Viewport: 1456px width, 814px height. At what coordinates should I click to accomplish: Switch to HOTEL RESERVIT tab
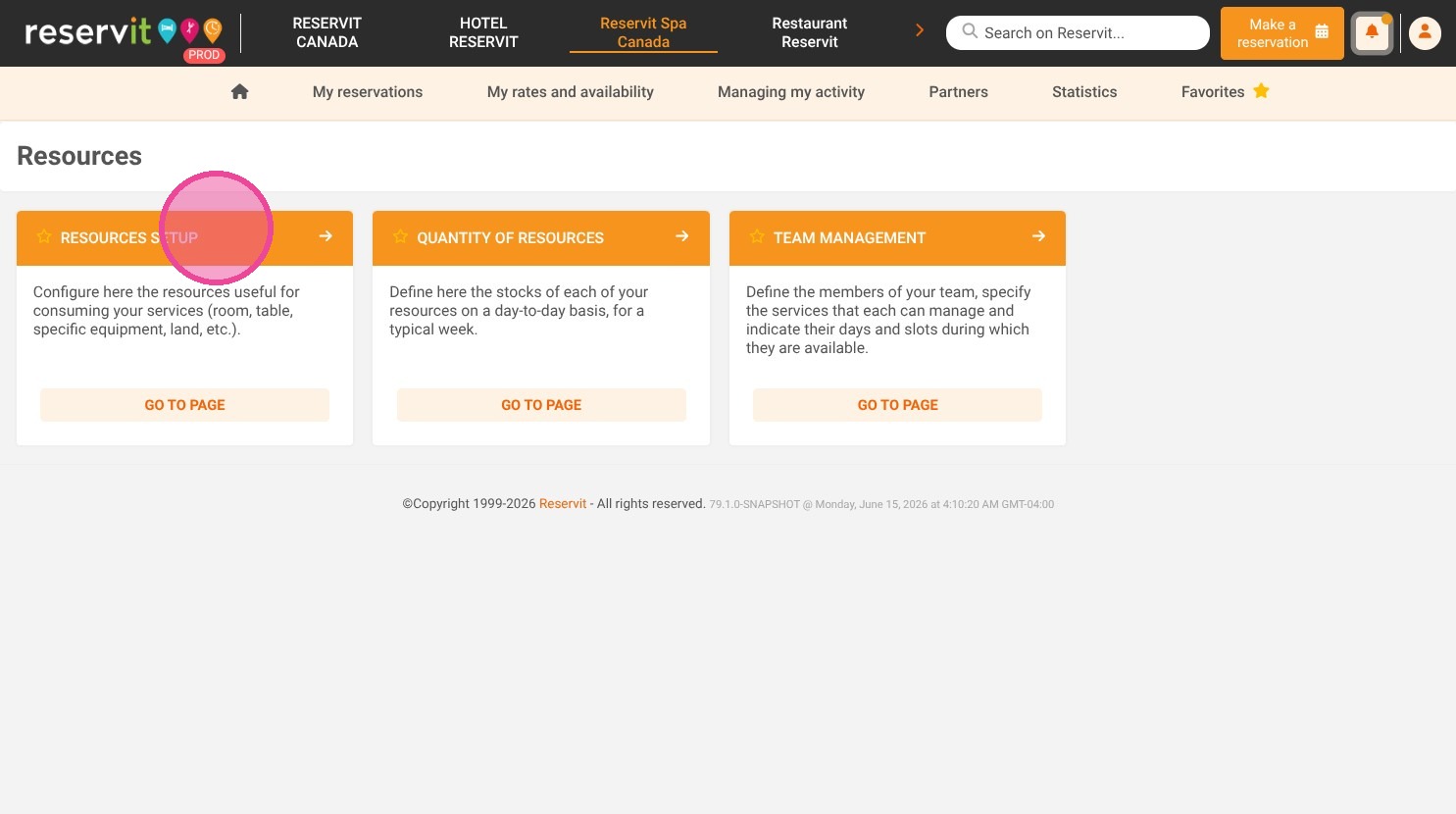483,32
